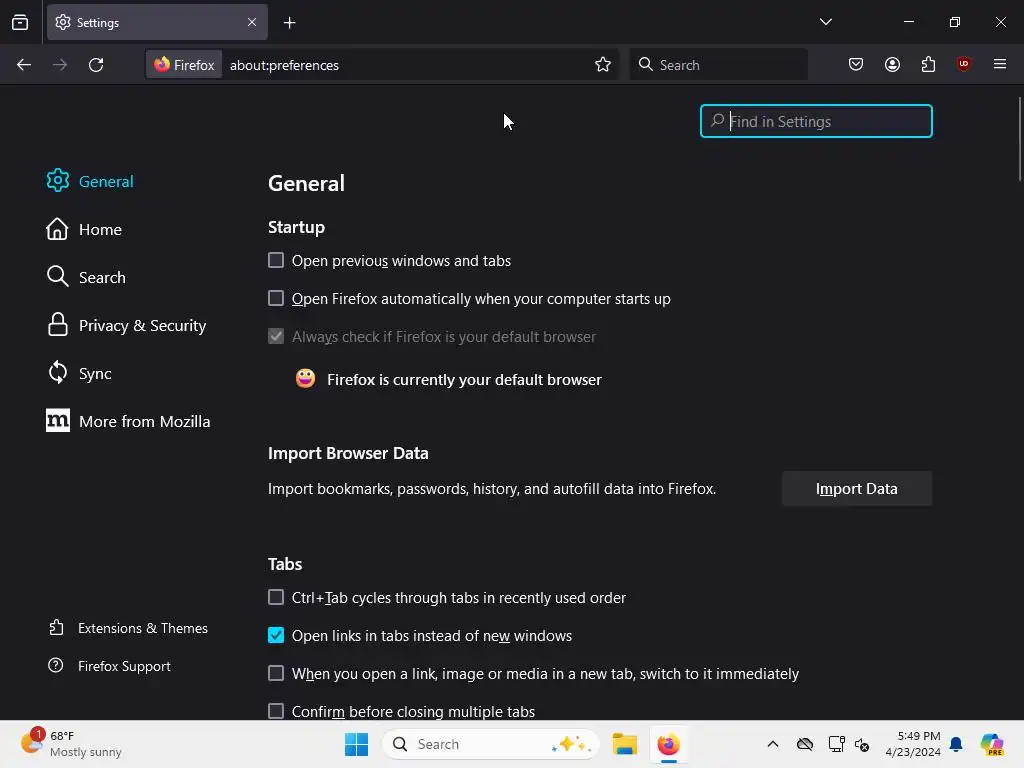Viewport: 1024px width, 768px height.
Task: Open the notification bell
Action: pos(956,744)
